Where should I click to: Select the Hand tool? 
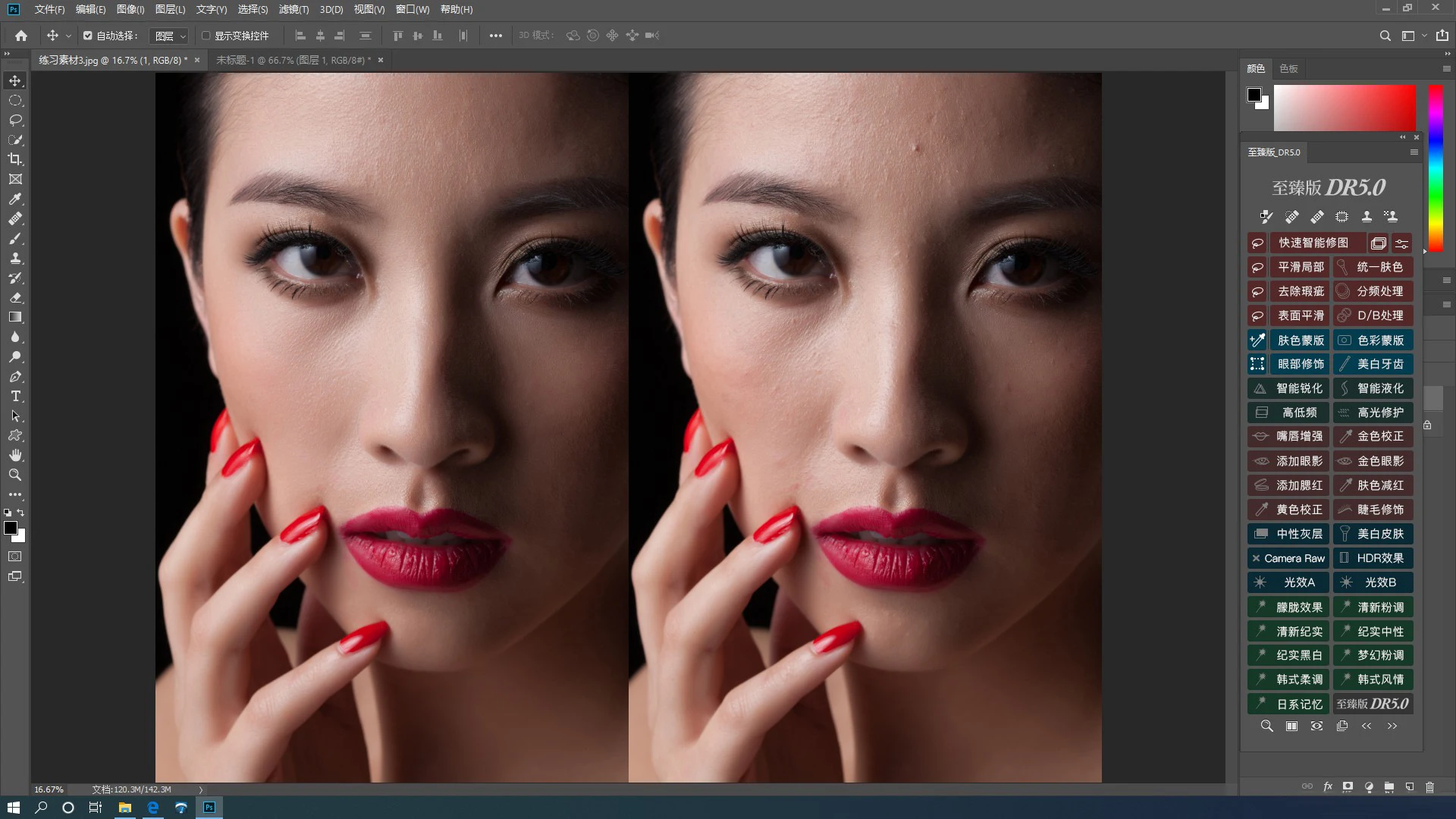click(15, 455)
